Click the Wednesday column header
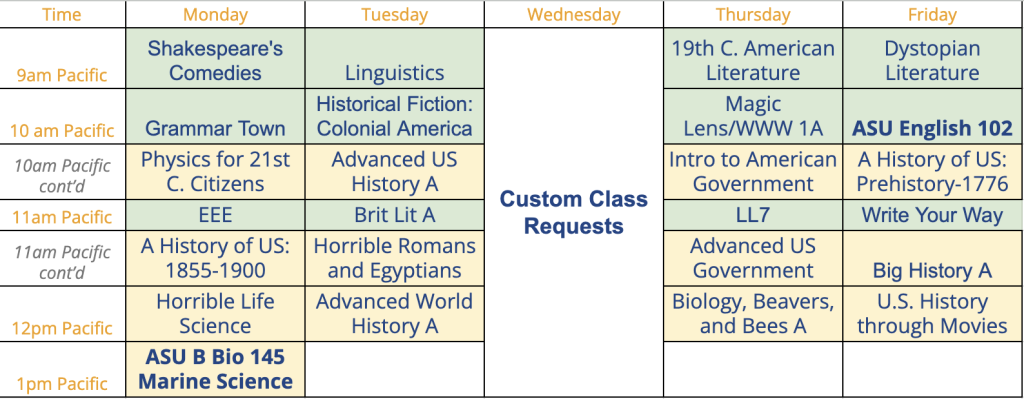1024x399 pixels. pos(573,14)
